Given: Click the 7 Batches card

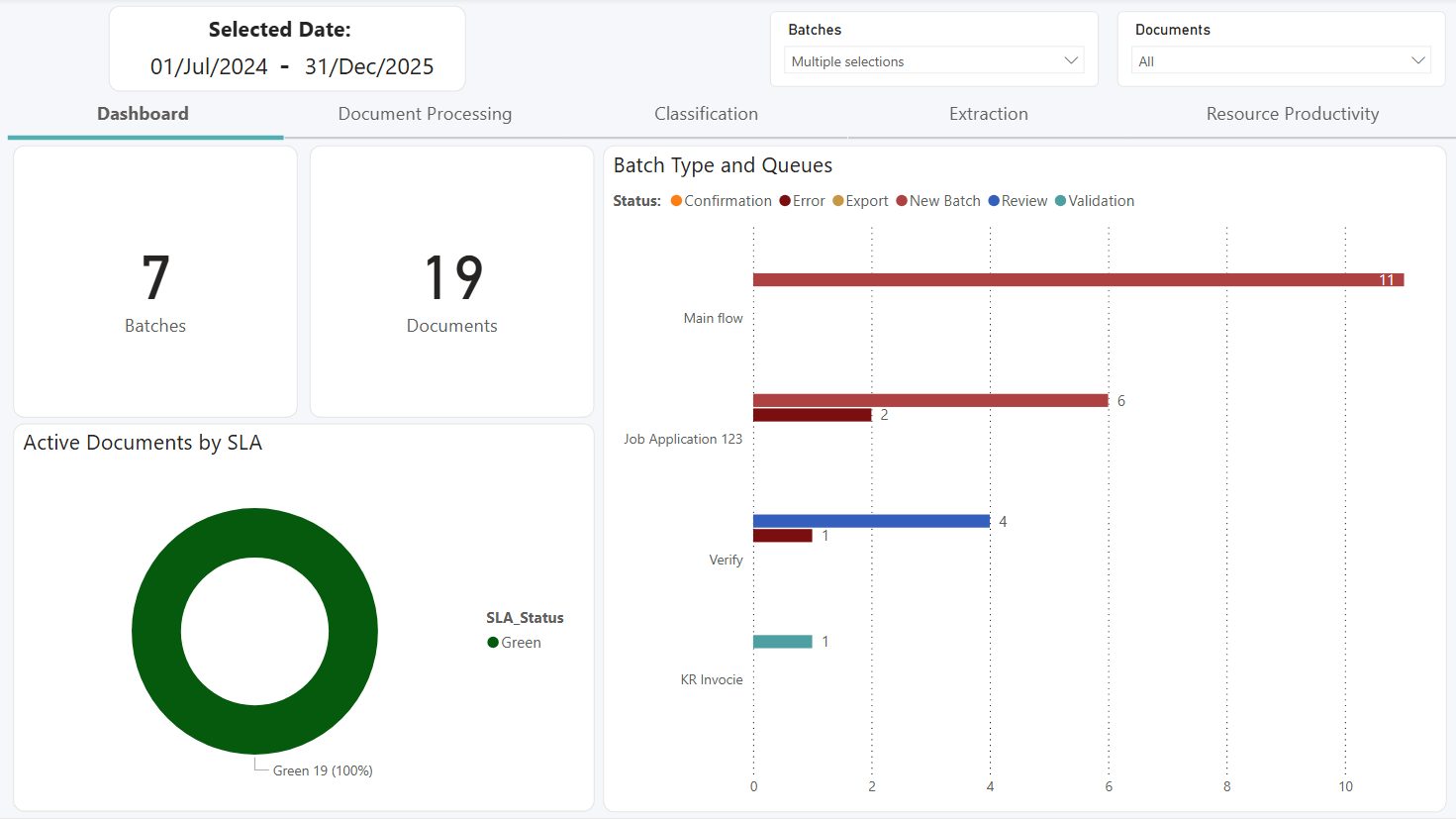Looking at the screenshot, I should click(x=155, y=282).
